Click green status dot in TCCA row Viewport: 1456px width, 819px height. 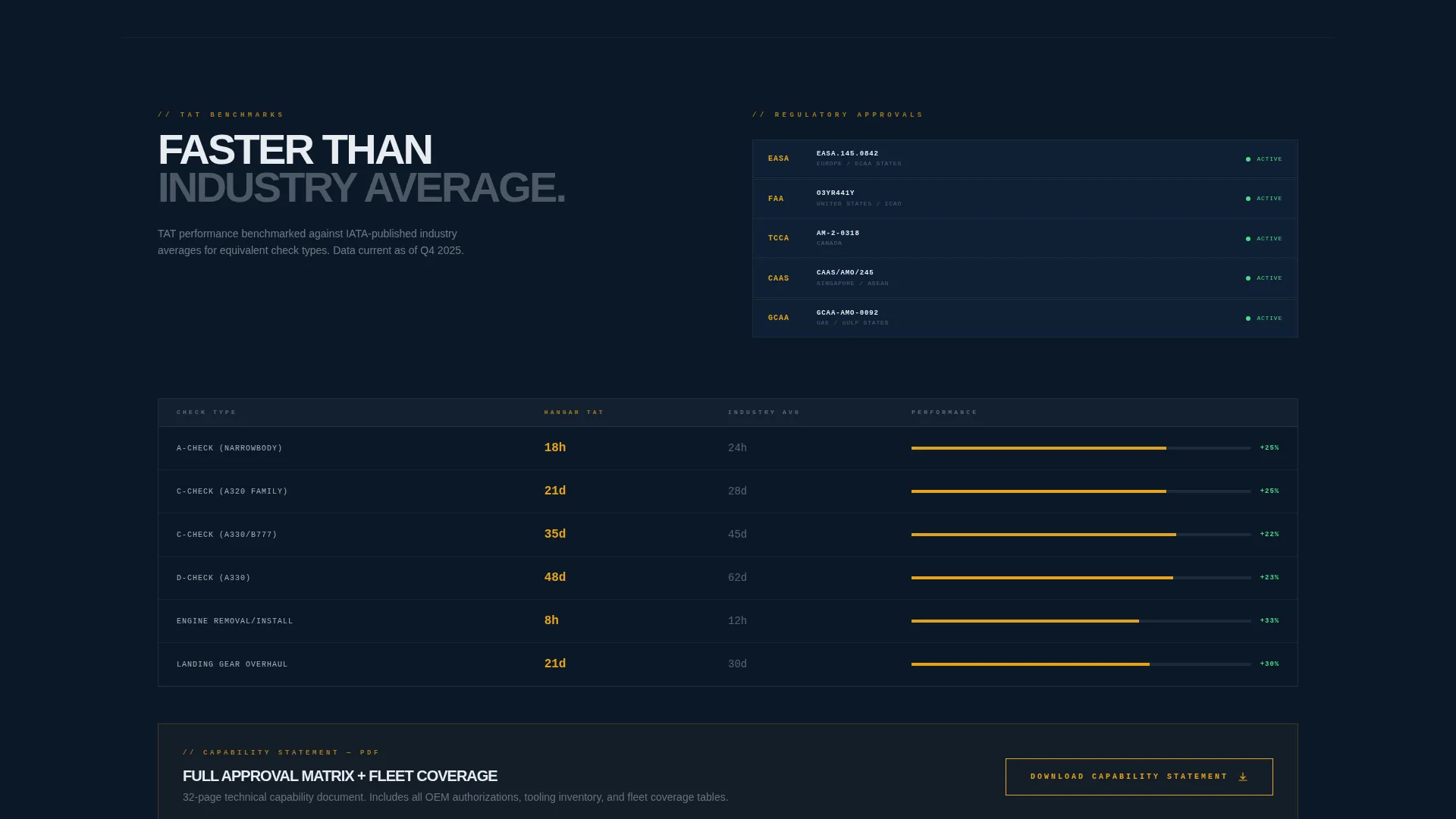point(1248,239)
